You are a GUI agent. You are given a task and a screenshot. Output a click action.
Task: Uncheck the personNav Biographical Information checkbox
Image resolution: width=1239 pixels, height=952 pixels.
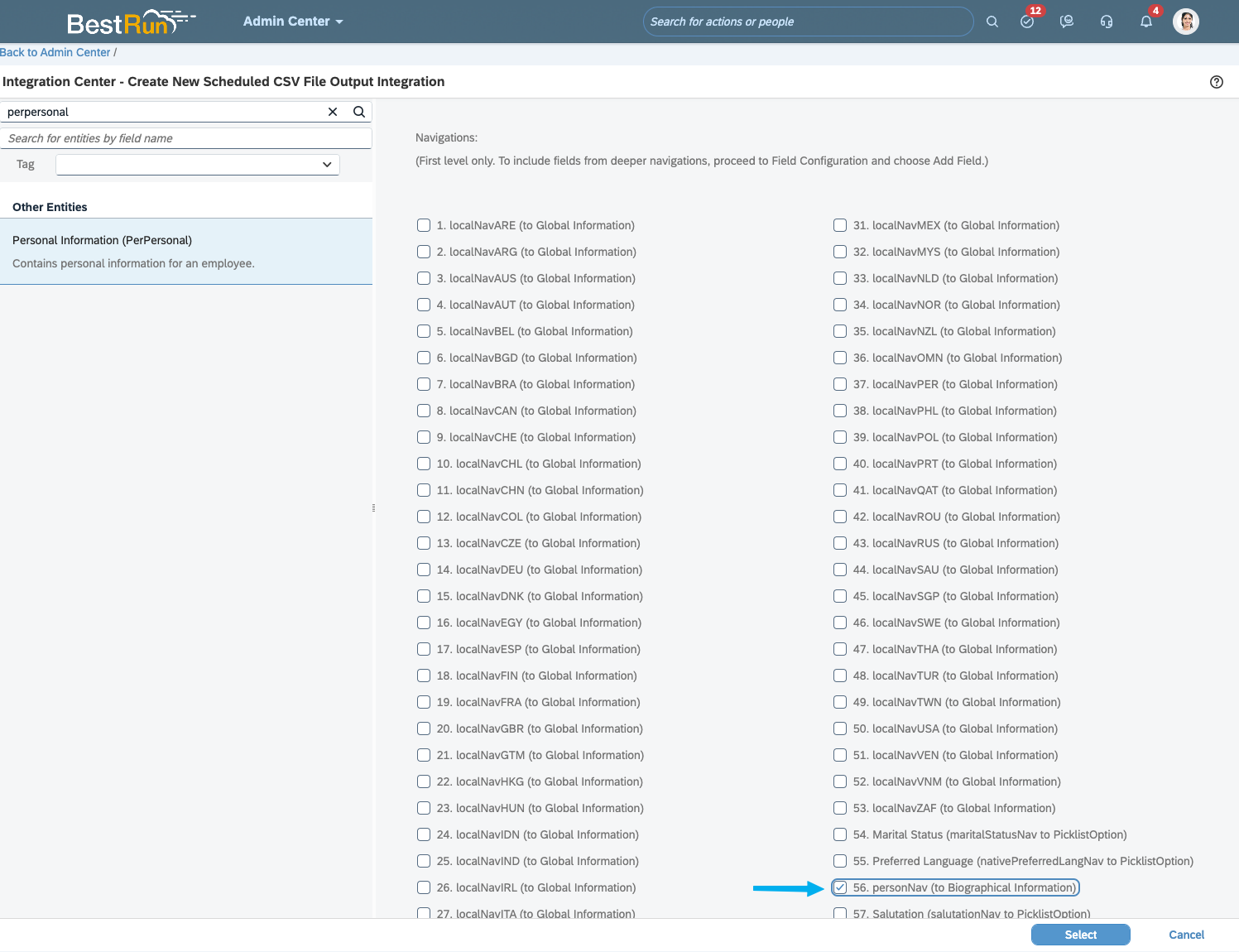click(840, 887)
